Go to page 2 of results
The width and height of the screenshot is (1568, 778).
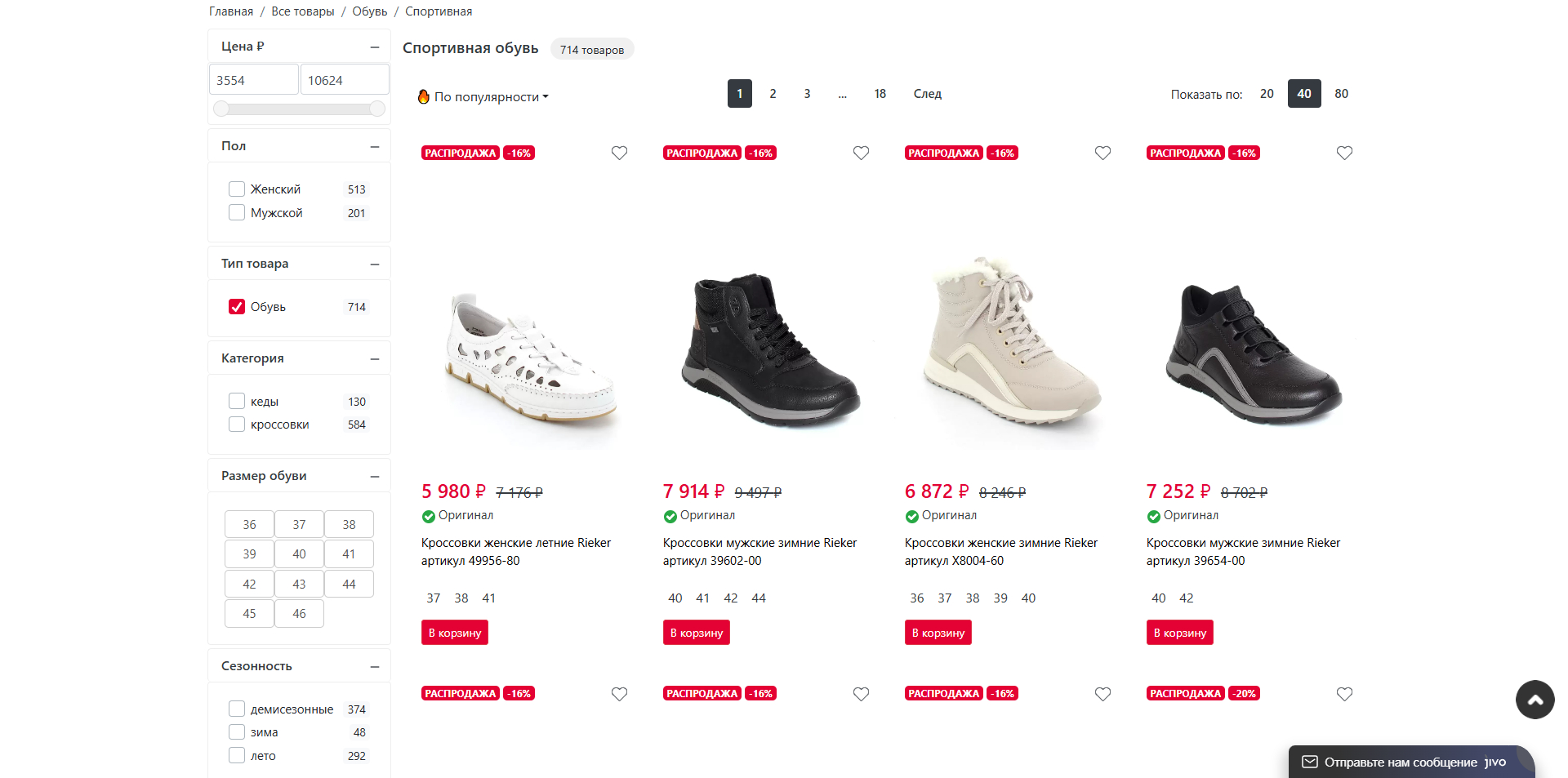[773, 94]
